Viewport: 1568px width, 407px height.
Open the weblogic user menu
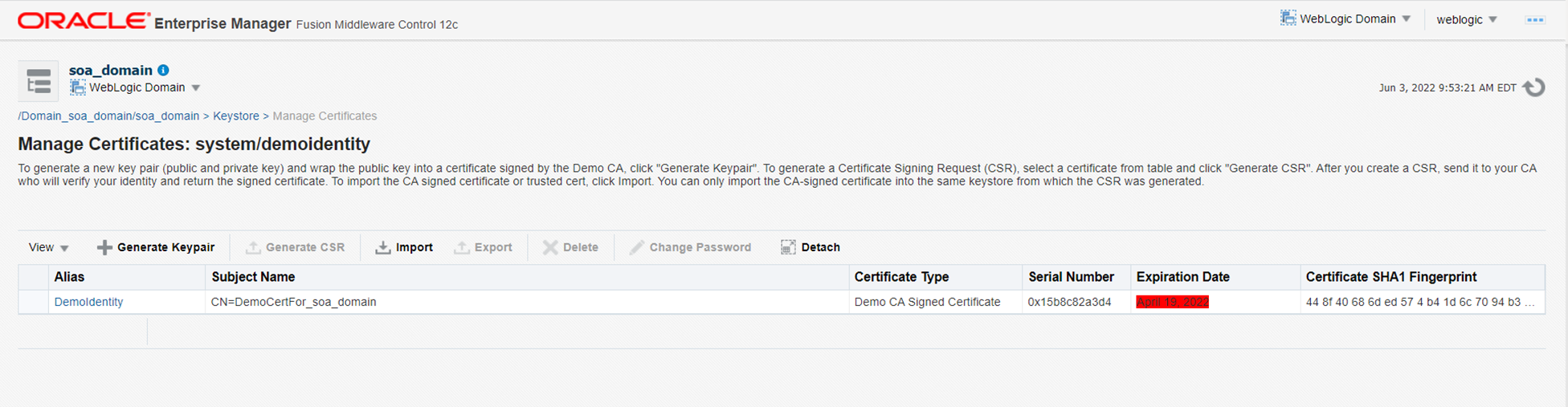coord(1467,19)
